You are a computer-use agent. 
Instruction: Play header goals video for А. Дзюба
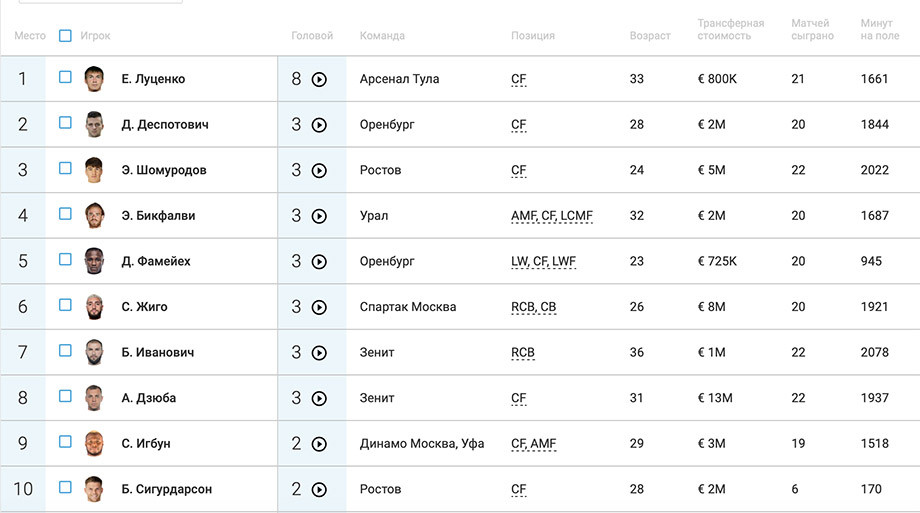pos(319,399)
